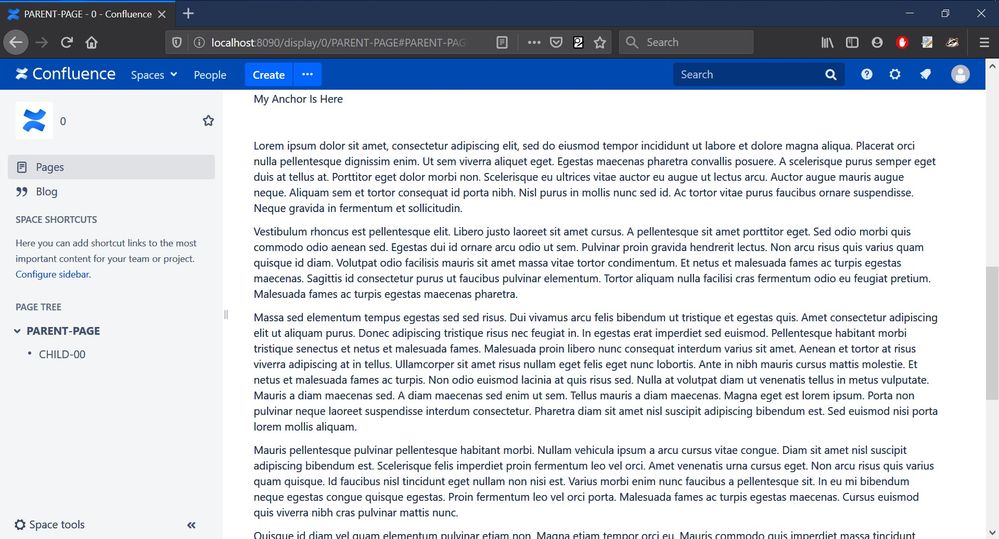Open the Firefox hamburger menu
This screenshot has width=999, height=539.
[984, 42]
